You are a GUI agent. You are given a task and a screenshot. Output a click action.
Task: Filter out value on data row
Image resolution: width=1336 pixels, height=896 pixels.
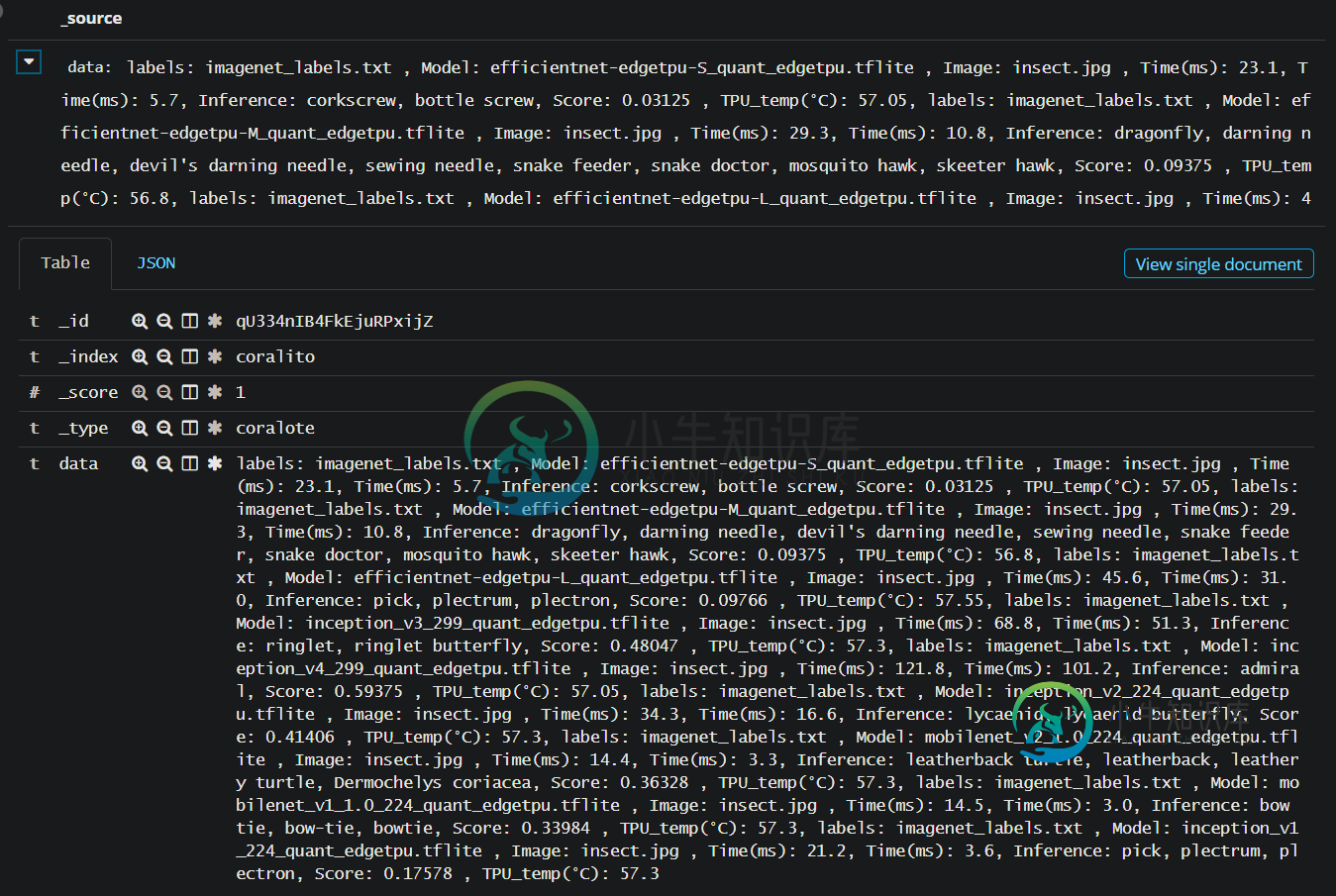[164, 463]
